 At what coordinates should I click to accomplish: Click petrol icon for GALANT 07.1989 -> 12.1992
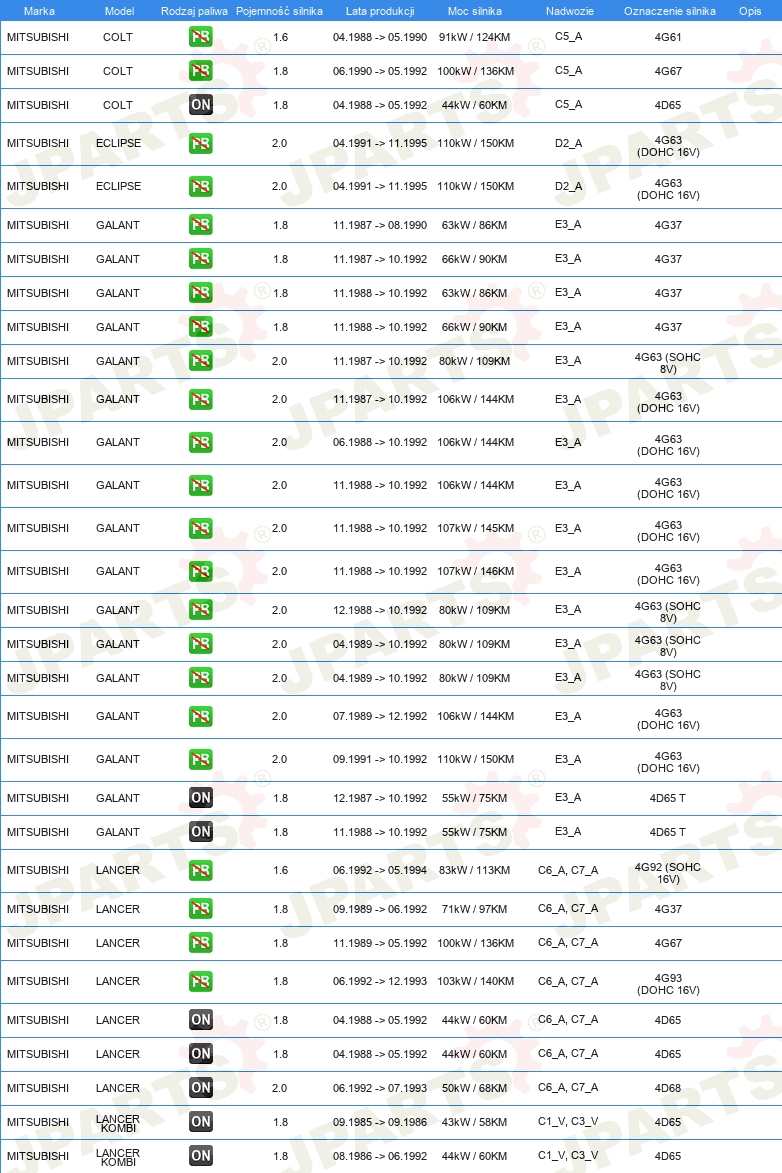[201, 717]
